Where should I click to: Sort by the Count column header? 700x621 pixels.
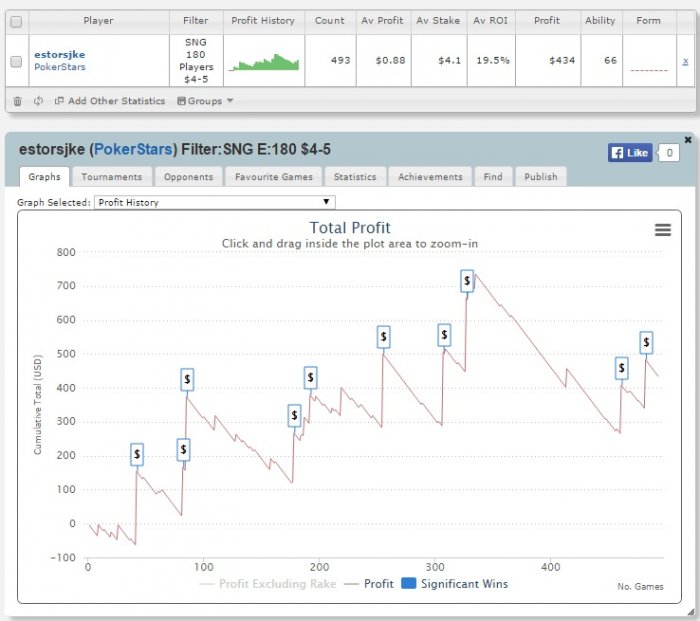(330, 21)
